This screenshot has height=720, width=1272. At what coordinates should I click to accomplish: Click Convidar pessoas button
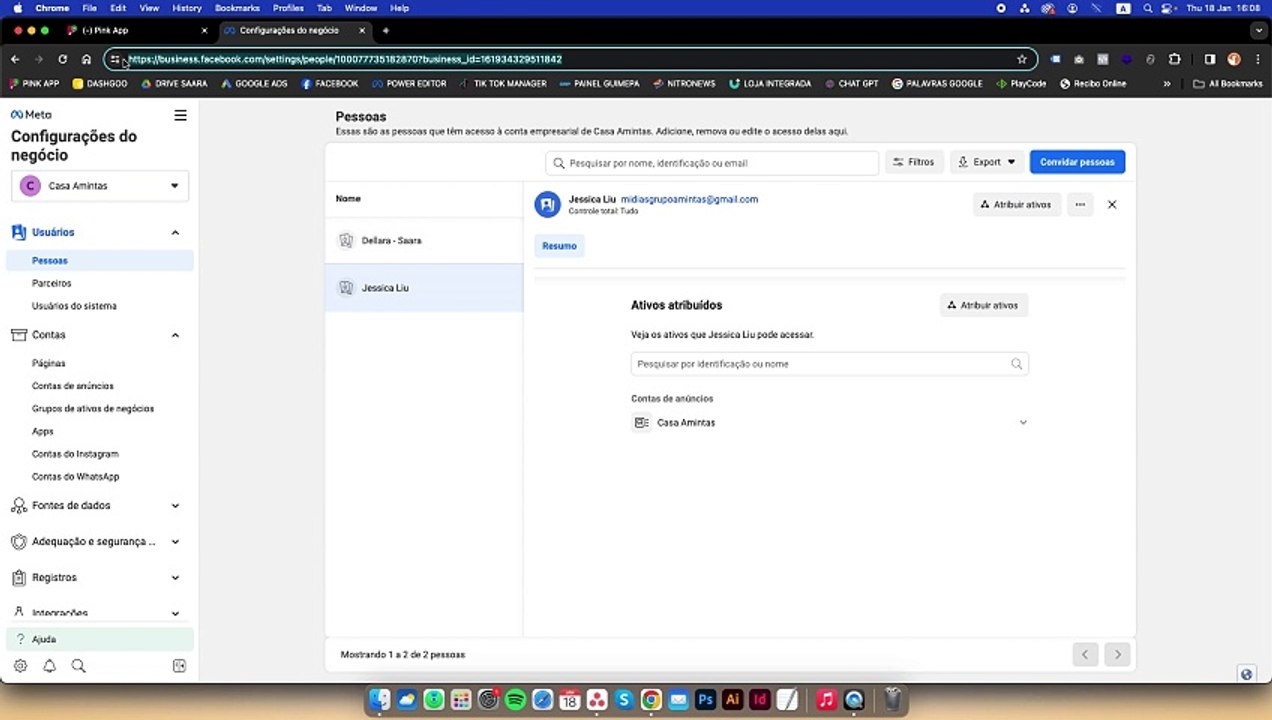click(1077, 162)
